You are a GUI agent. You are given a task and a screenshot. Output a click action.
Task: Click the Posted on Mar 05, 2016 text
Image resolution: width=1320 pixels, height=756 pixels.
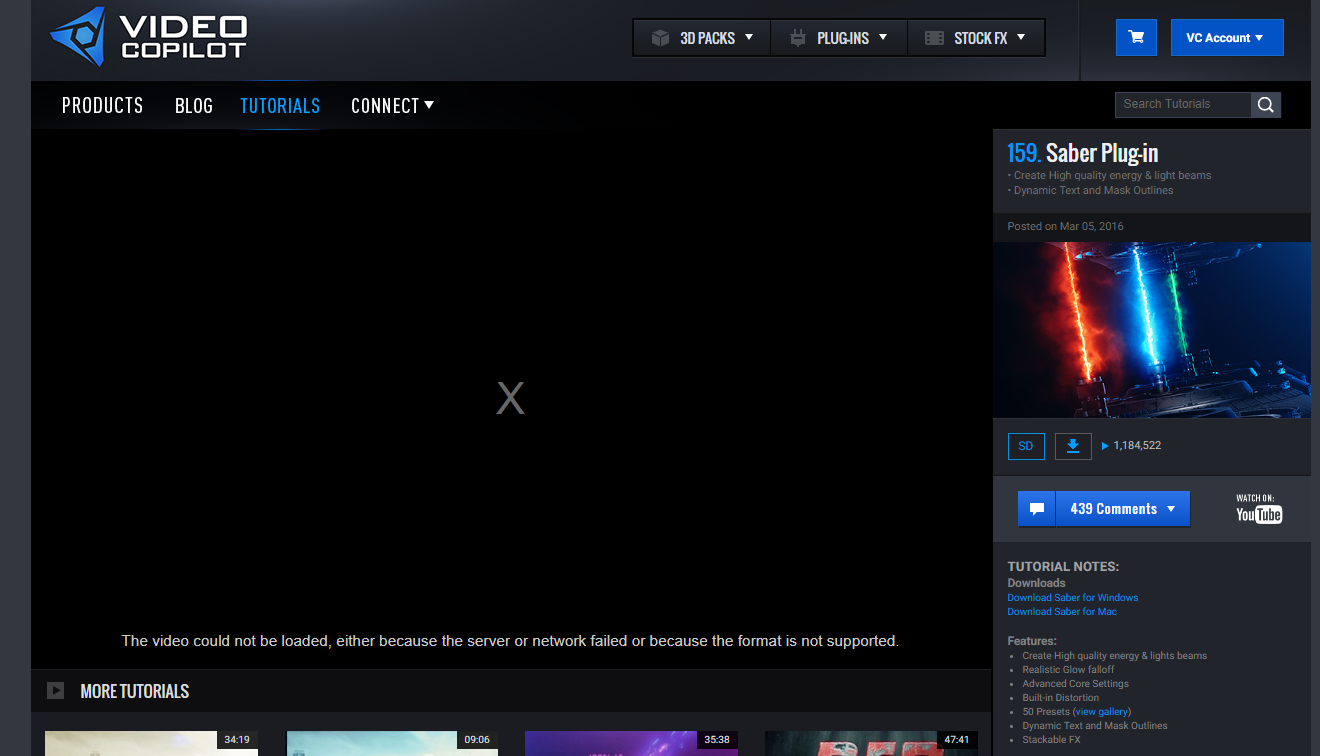click(1065, 226)
